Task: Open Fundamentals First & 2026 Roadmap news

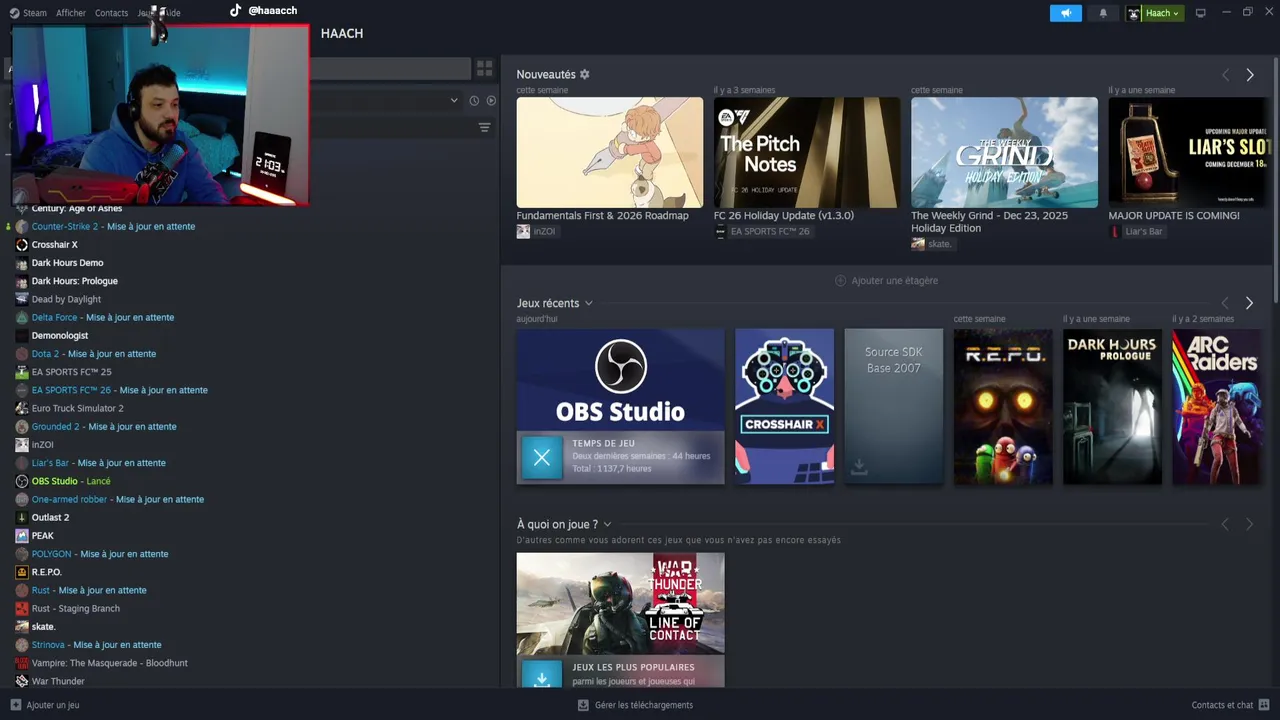Action: click(x=609, y=152)
